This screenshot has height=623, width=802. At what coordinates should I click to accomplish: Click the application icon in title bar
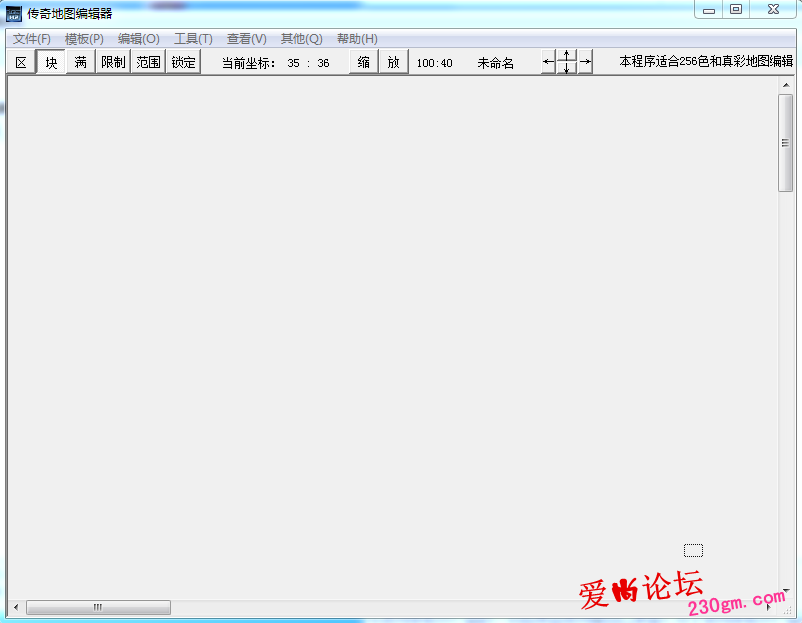pyautogui.click(x=14, y=14)
